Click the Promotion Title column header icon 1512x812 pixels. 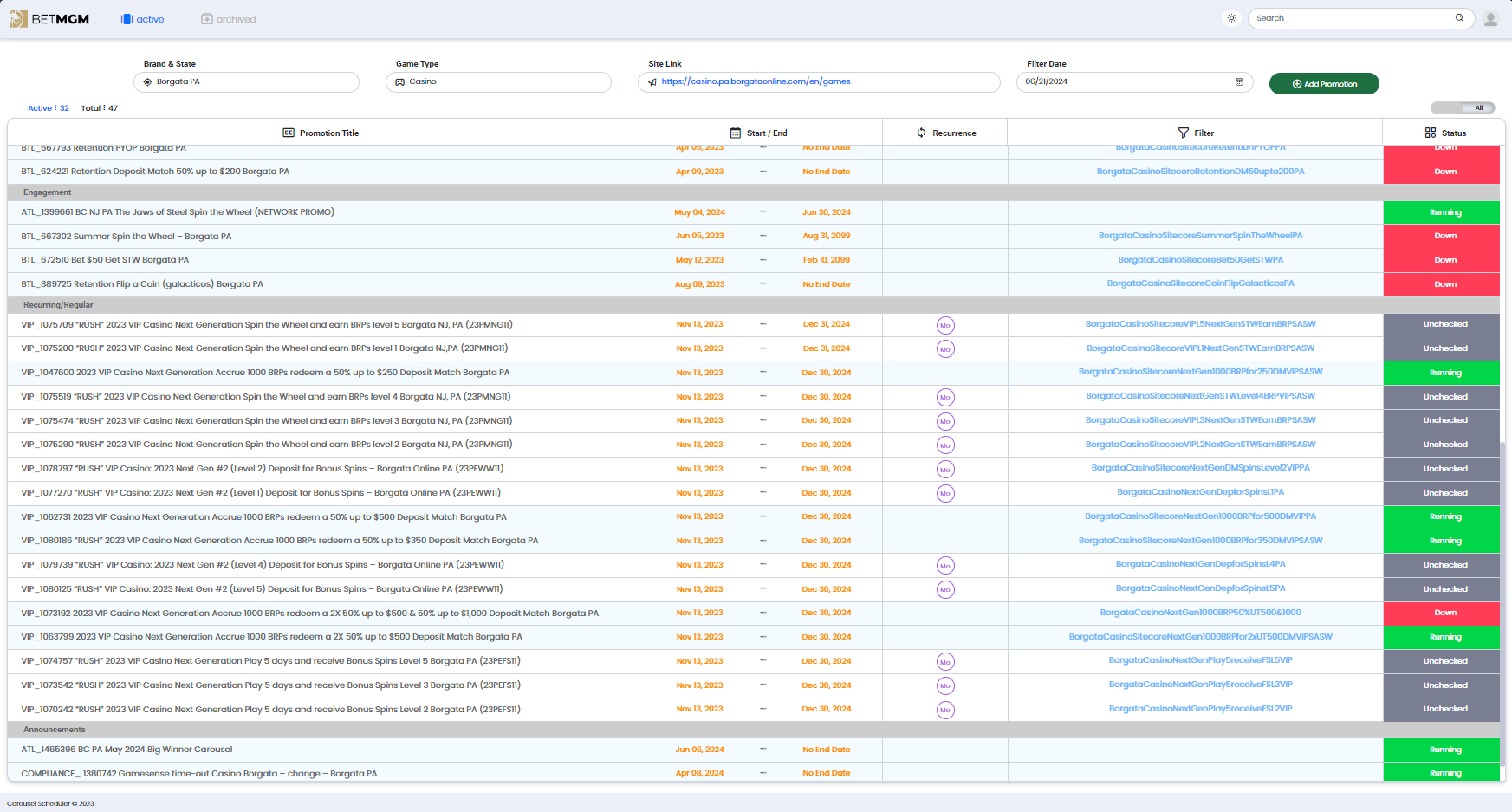click(x=289, y=133)
